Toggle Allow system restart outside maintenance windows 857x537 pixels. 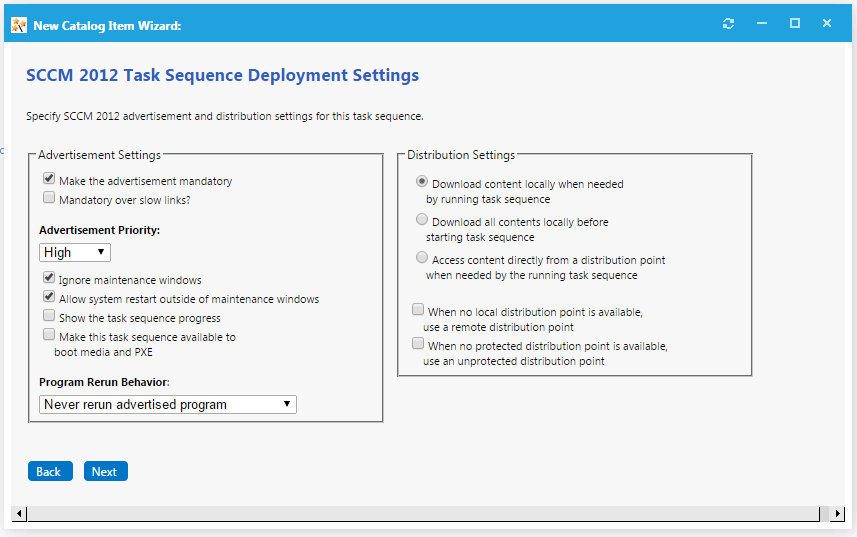[x=49, y=297]
